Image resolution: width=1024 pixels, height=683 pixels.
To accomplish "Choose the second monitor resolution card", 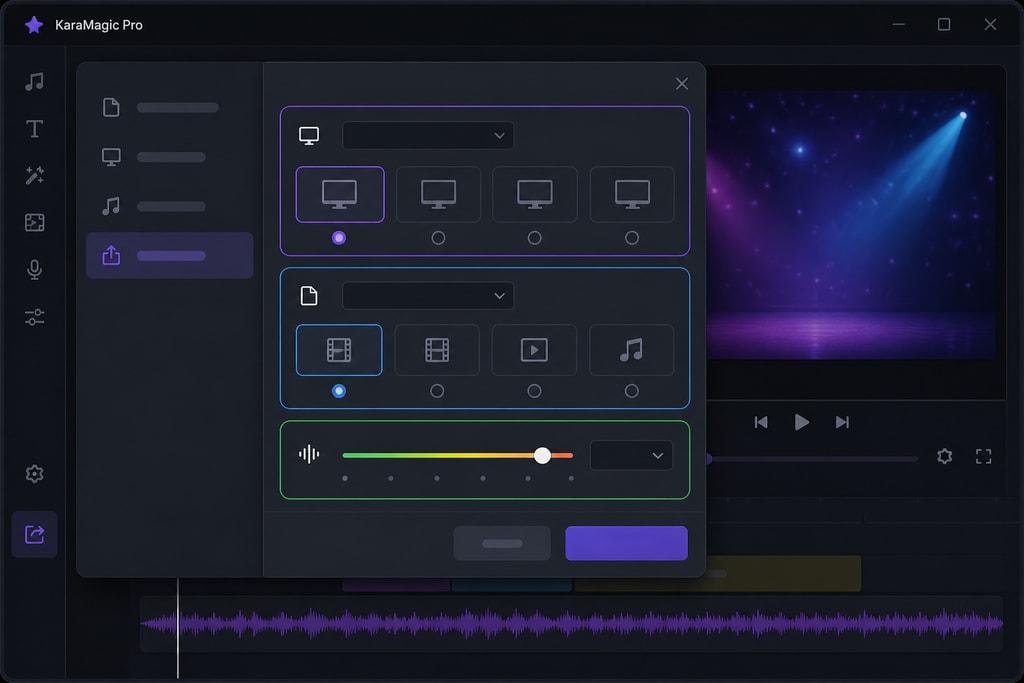I will 438,195.
